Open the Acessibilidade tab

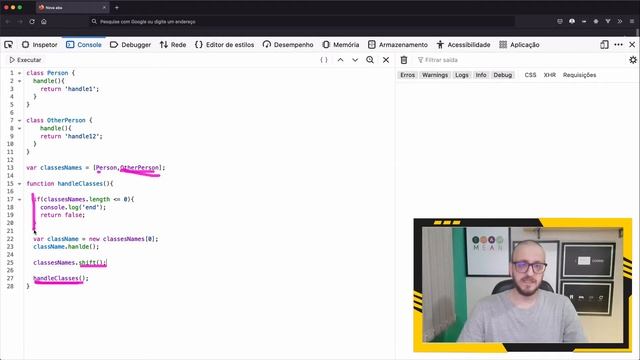point(463,44)
